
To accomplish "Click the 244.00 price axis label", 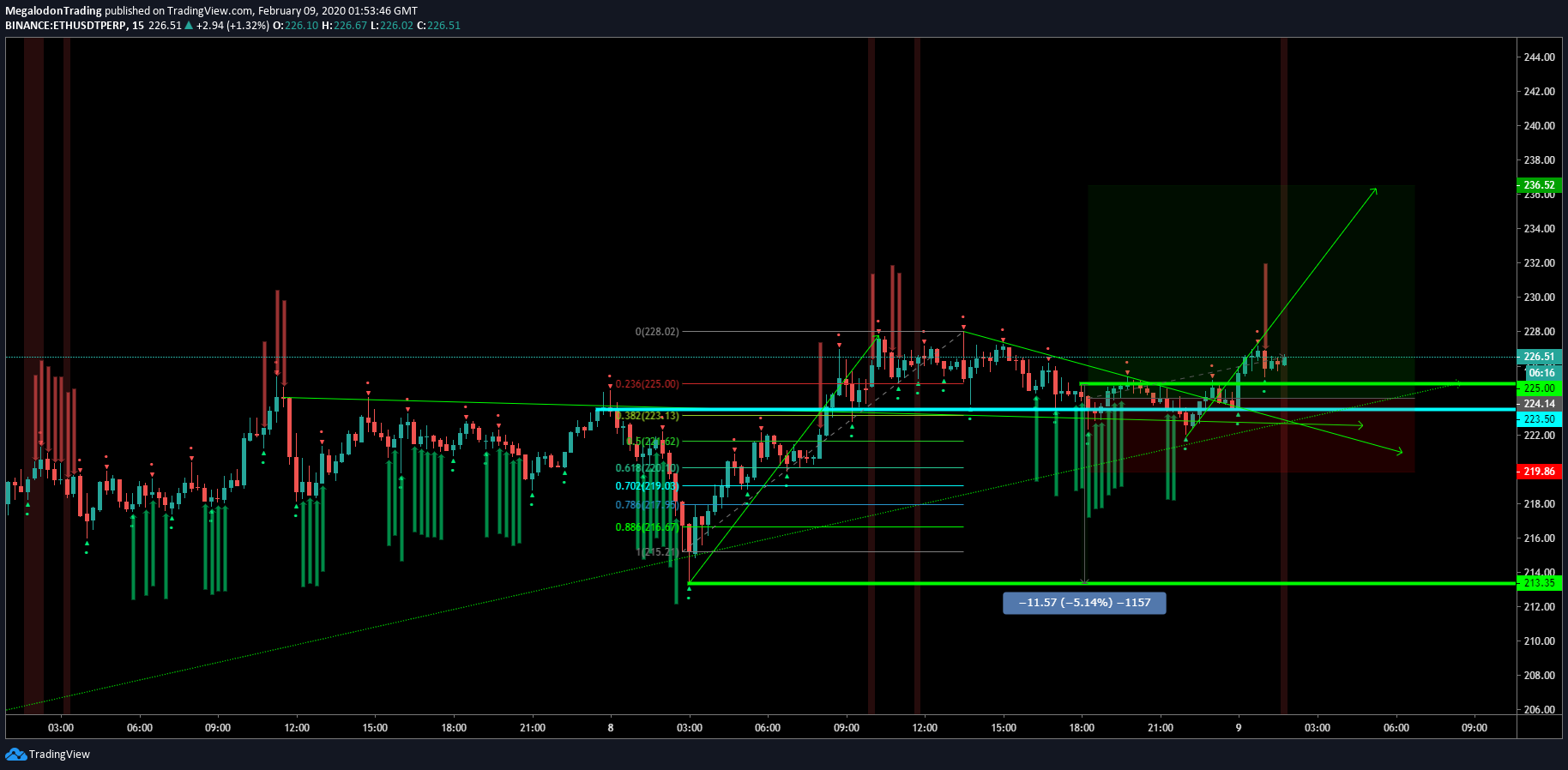I will point(1539,57).
